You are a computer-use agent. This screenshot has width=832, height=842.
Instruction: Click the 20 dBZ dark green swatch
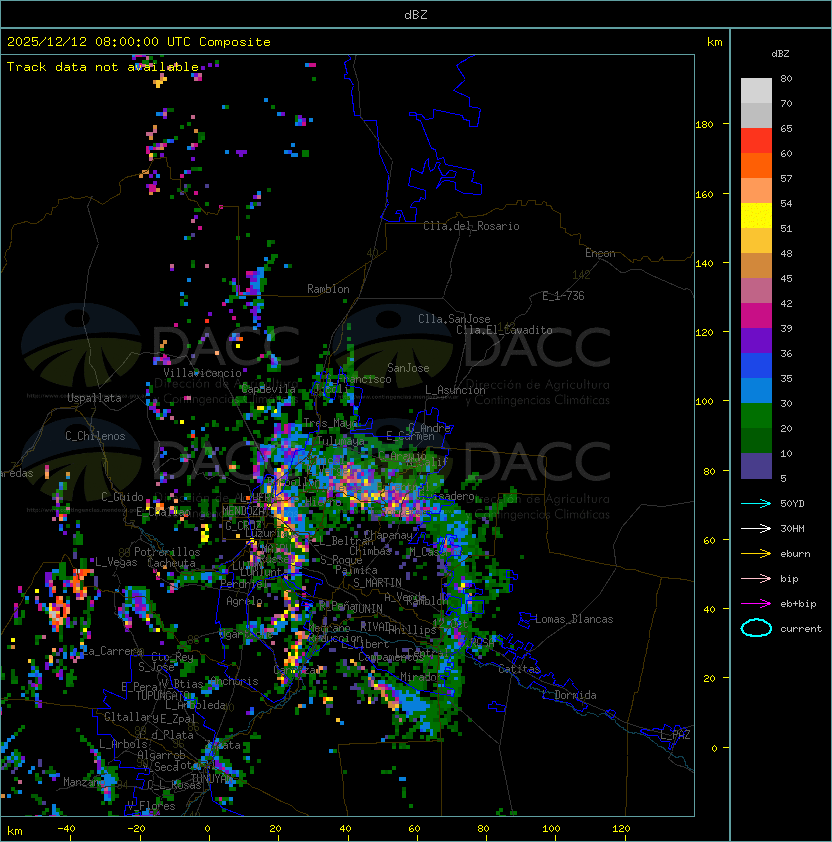pos(756,440)
